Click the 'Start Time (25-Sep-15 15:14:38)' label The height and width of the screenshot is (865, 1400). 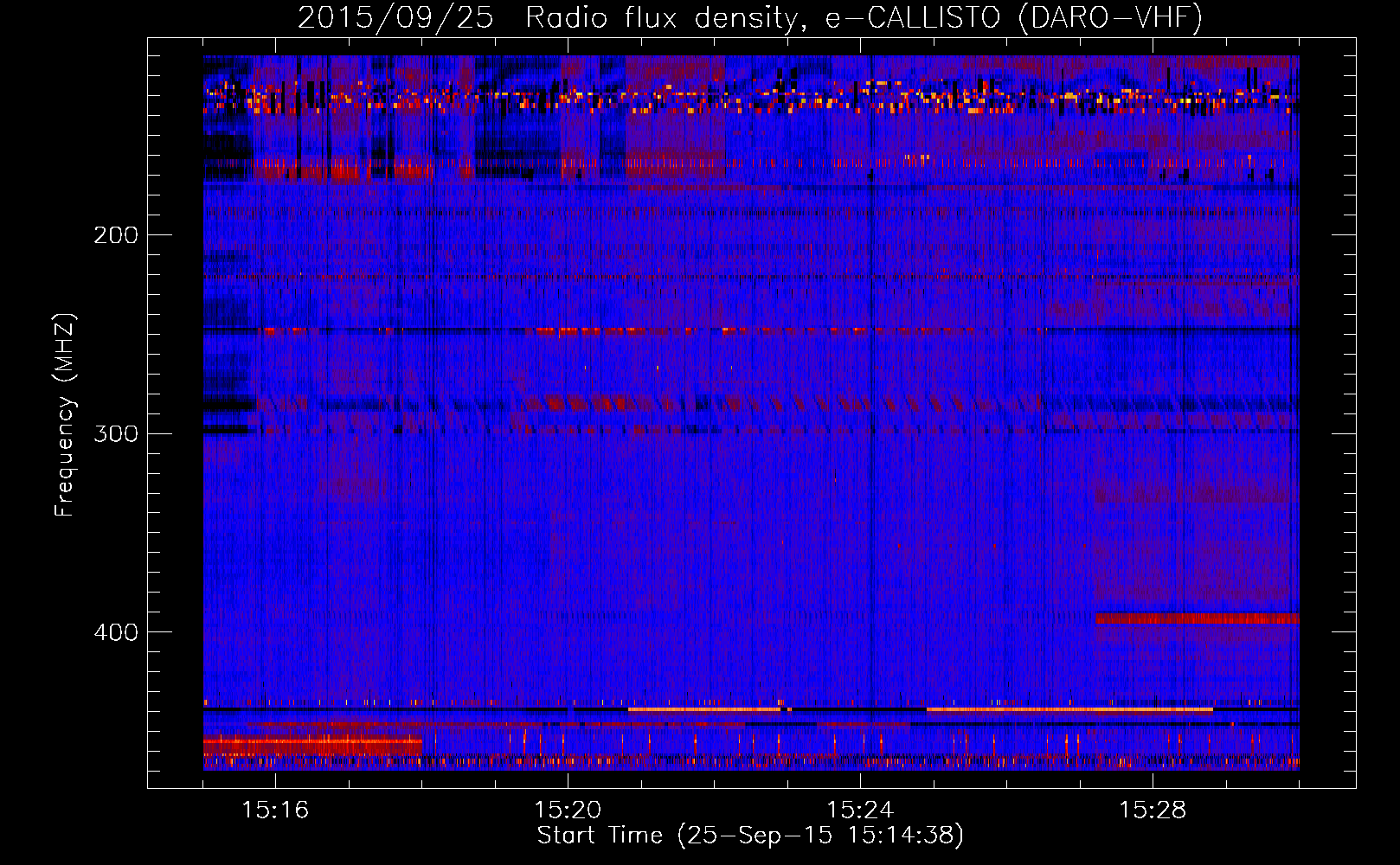click(750, 836)
